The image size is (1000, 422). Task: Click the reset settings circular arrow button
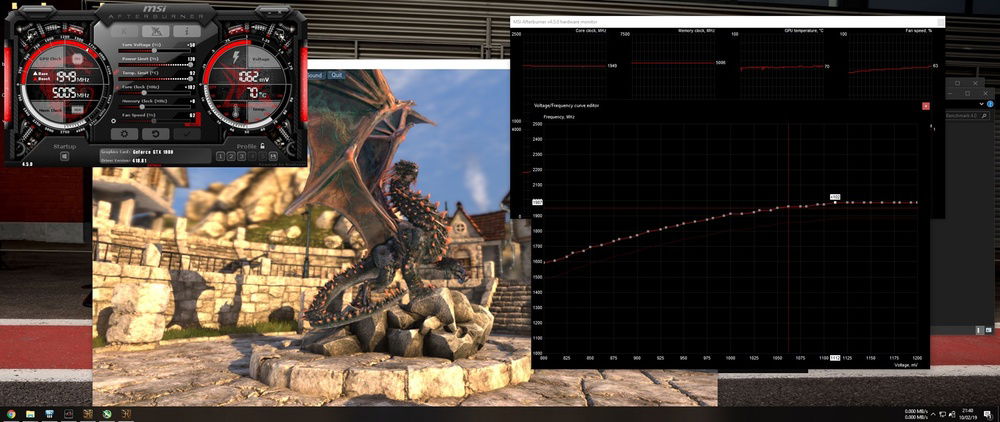156,134
